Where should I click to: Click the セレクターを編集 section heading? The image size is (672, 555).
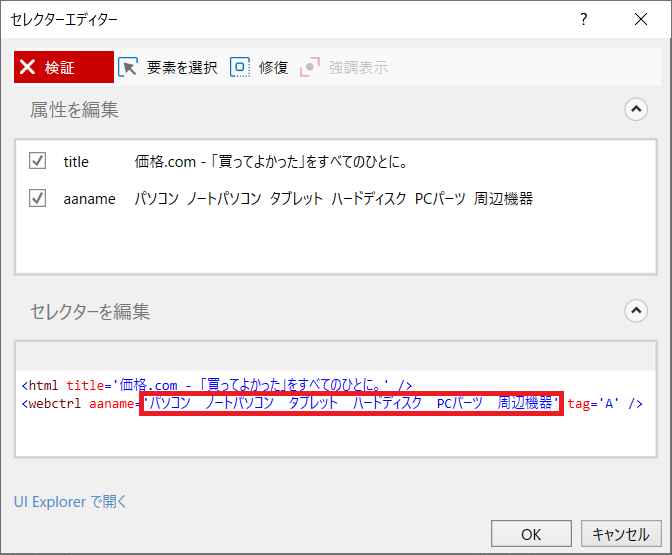(90, 312)
